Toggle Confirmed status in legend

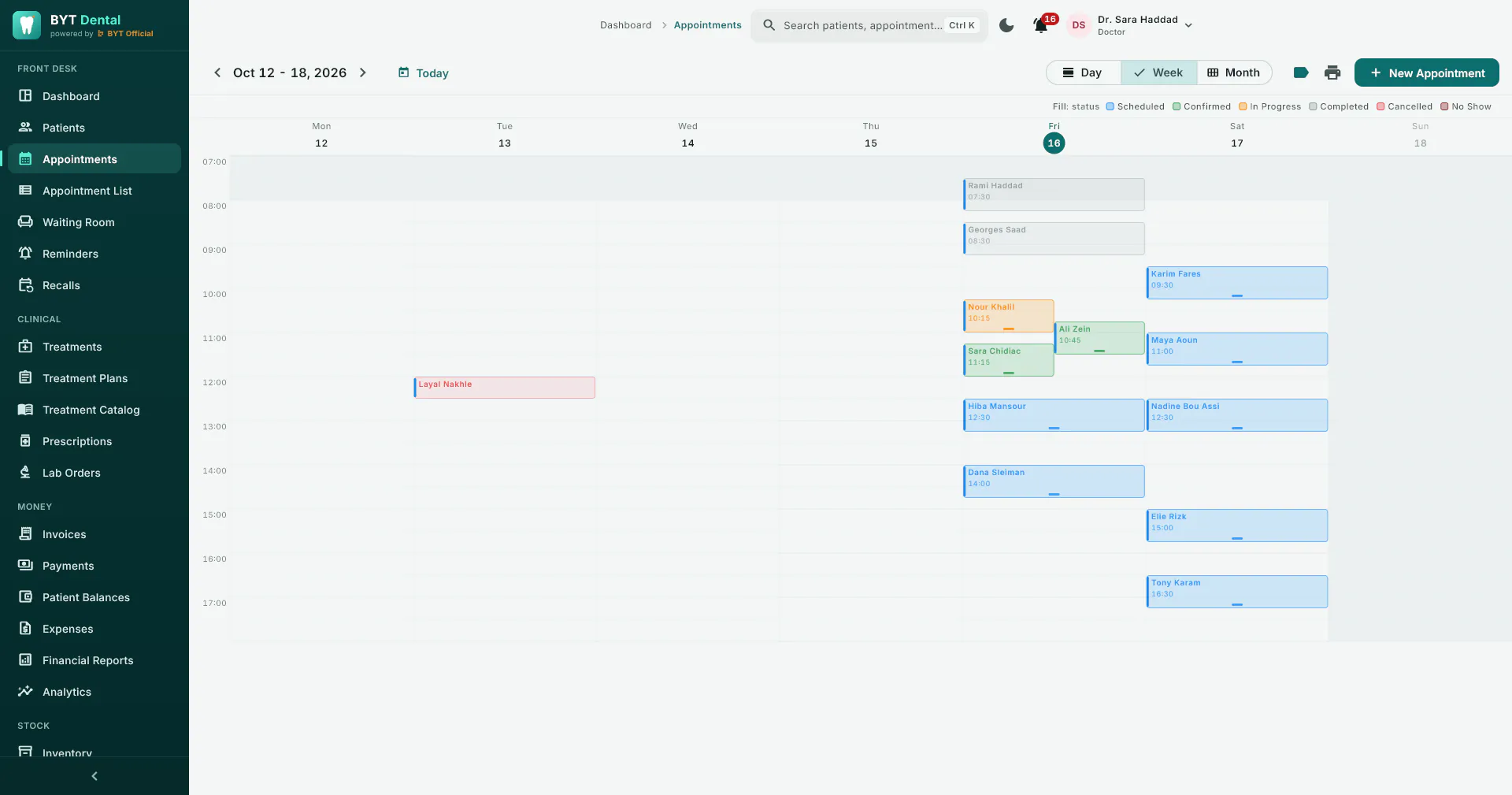1201,106
